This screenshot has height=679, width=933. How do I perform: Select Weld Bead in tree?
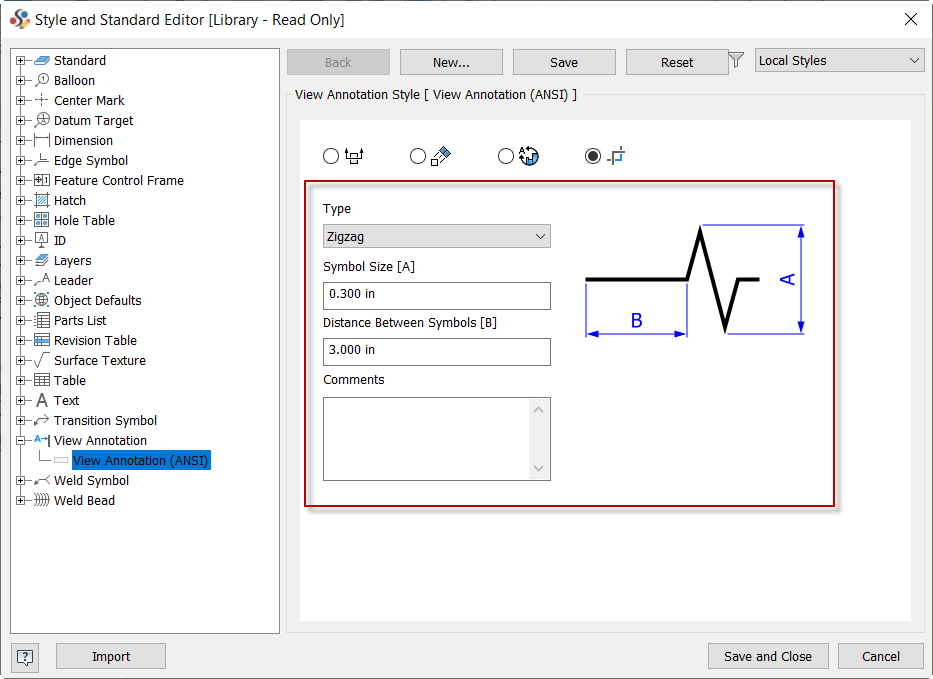click(x=84, y=500)
